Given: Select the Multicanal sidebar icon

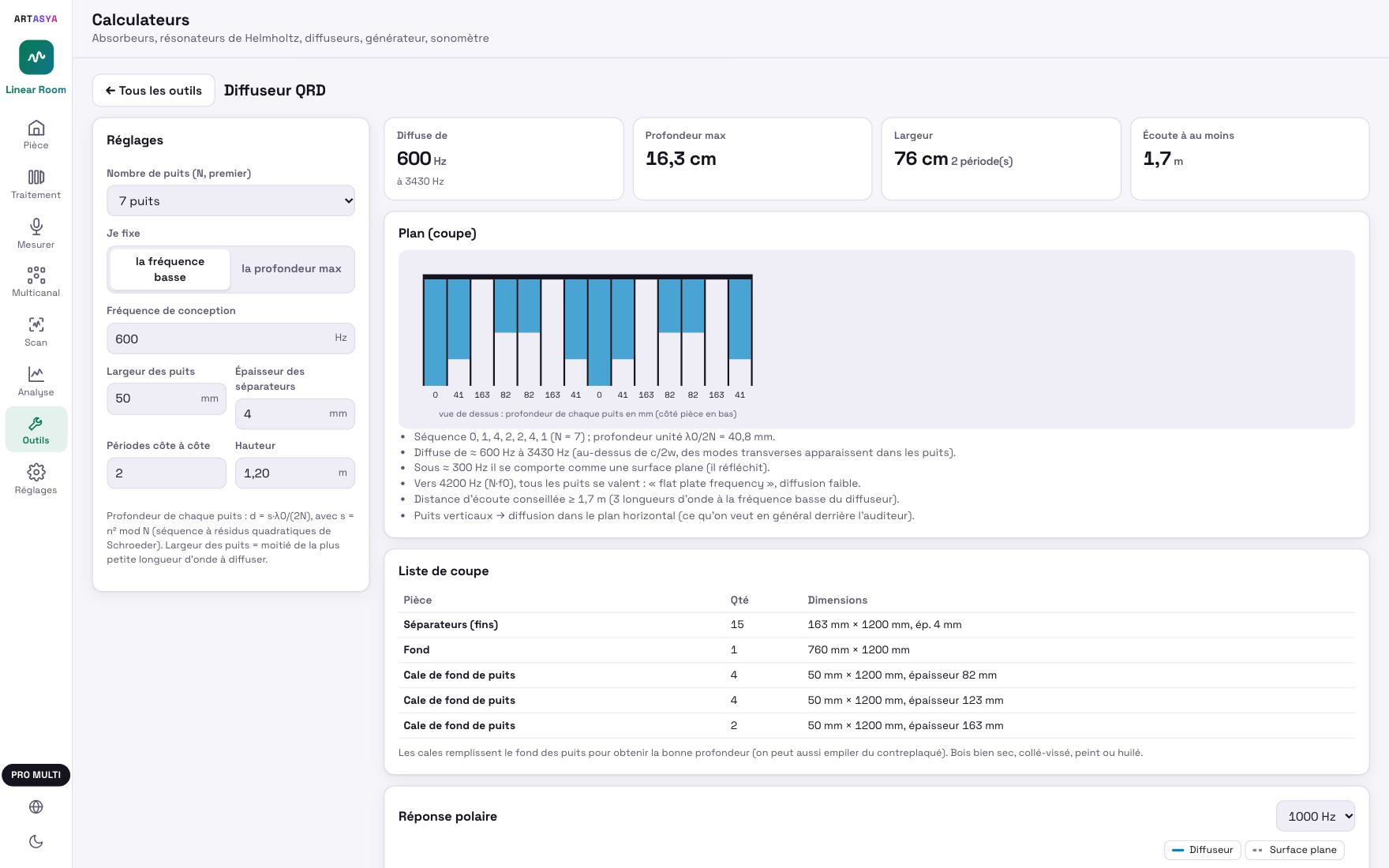Looking at the screenshot, I should (x=36, y=282).
